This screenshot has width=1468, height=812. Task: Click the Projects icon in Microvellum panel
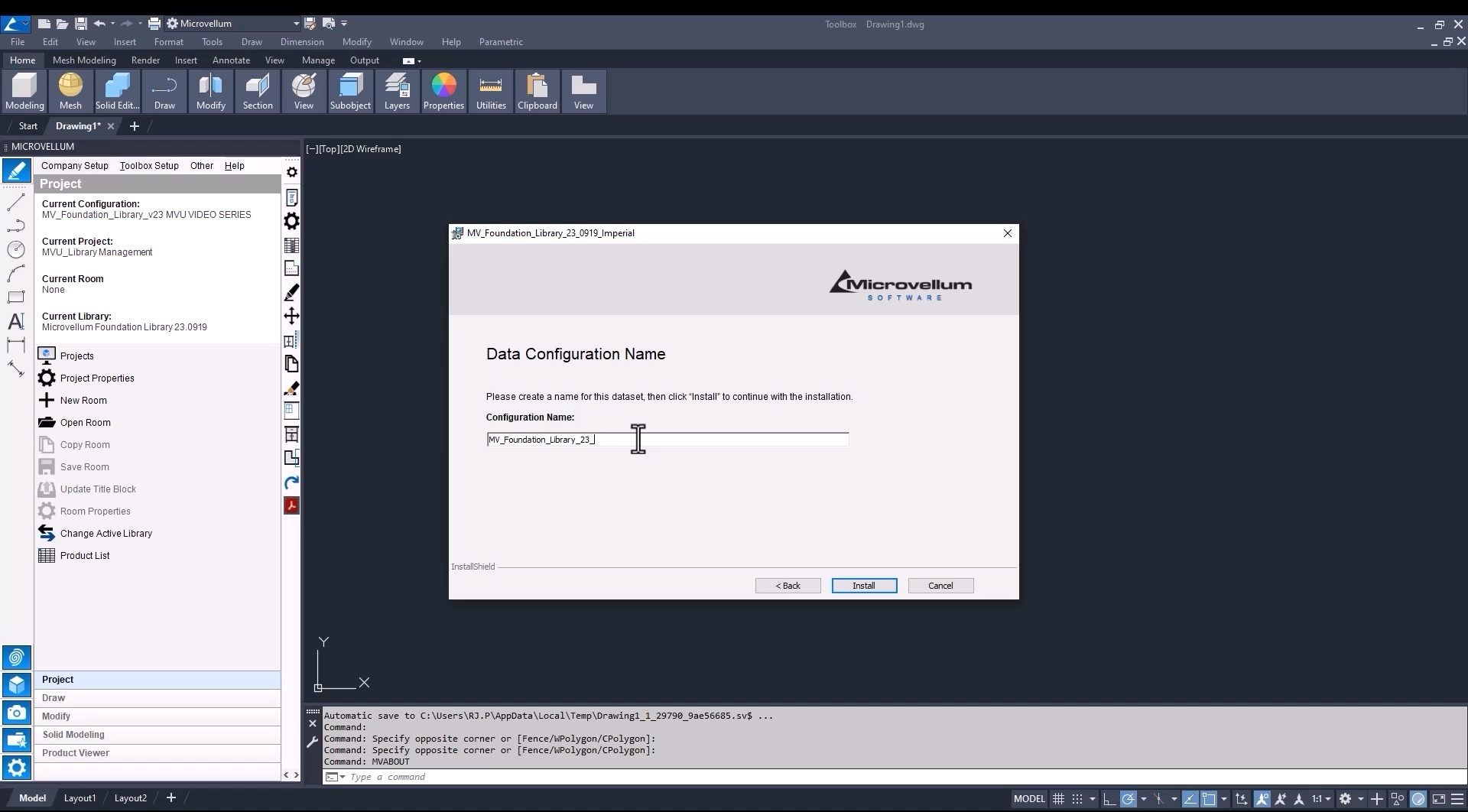(47, 356)
